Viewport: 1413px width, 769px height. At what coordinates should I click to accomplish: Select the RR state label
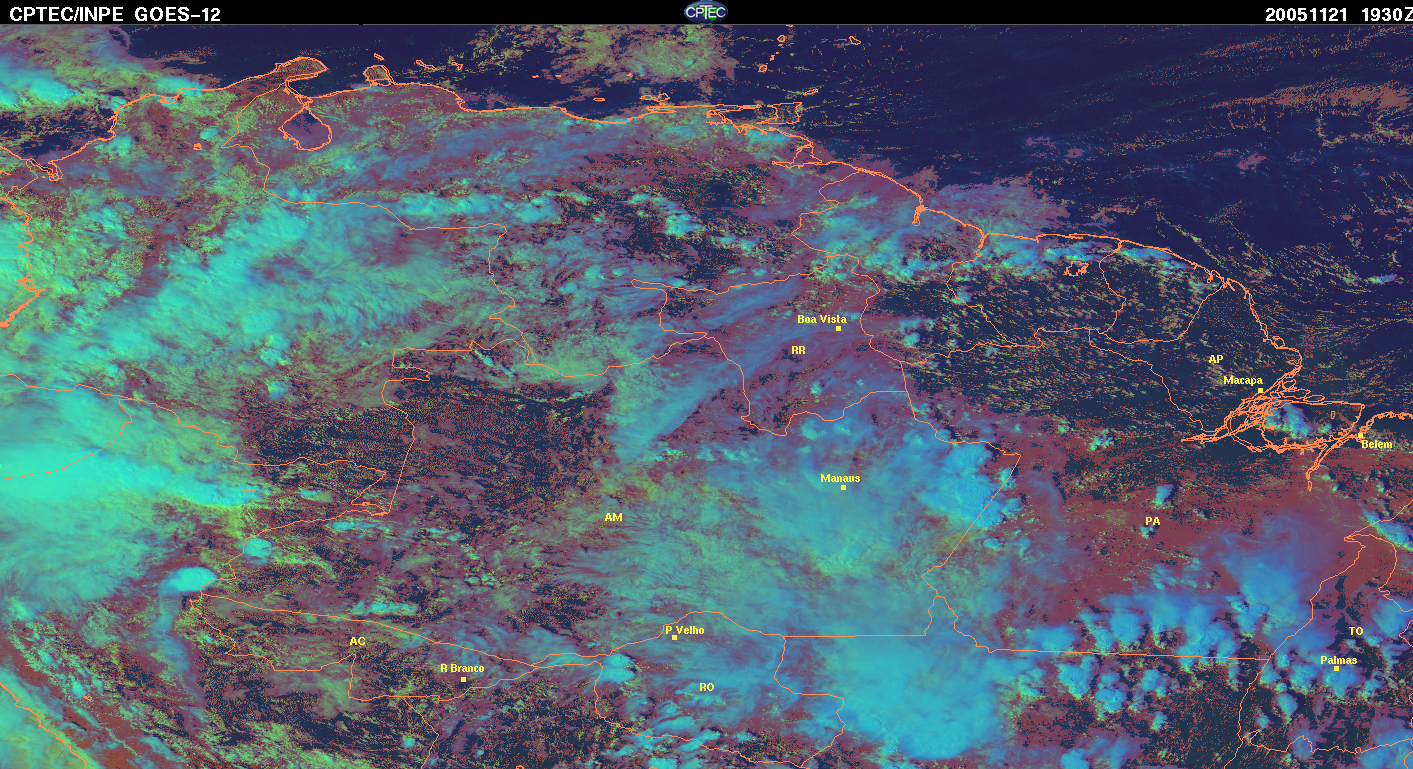point(798,350)
